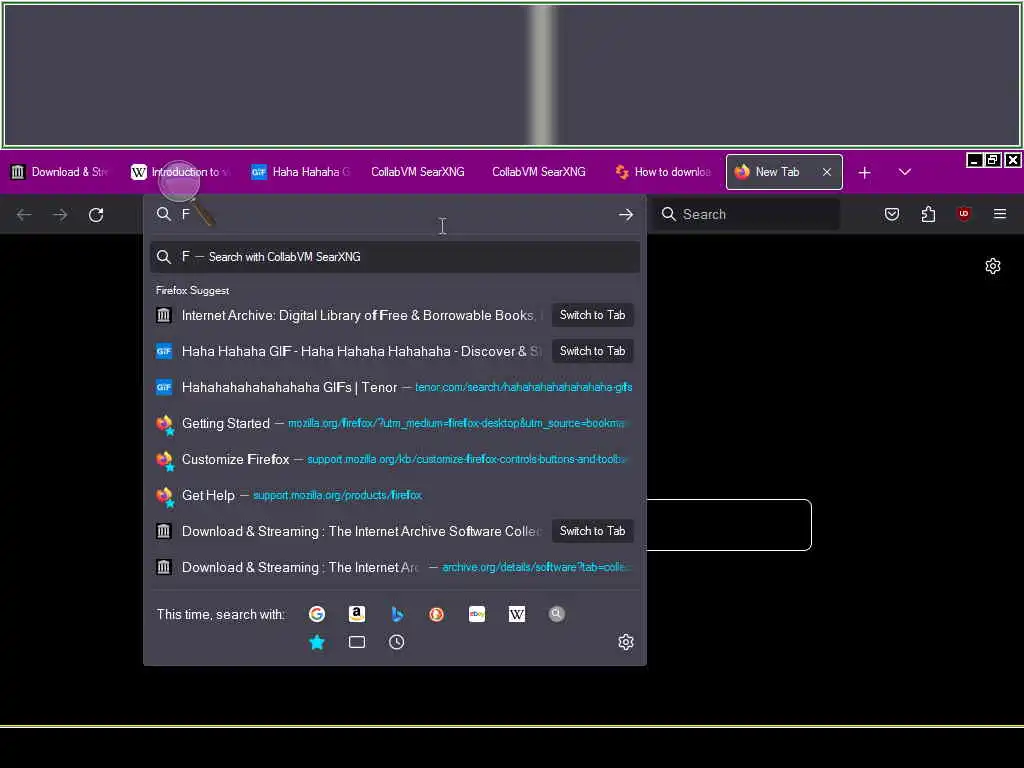Click Switch to Tab for Haha Hahaha GIF
This screenshot has width=1024, height=768.
(x=592, y=351)
